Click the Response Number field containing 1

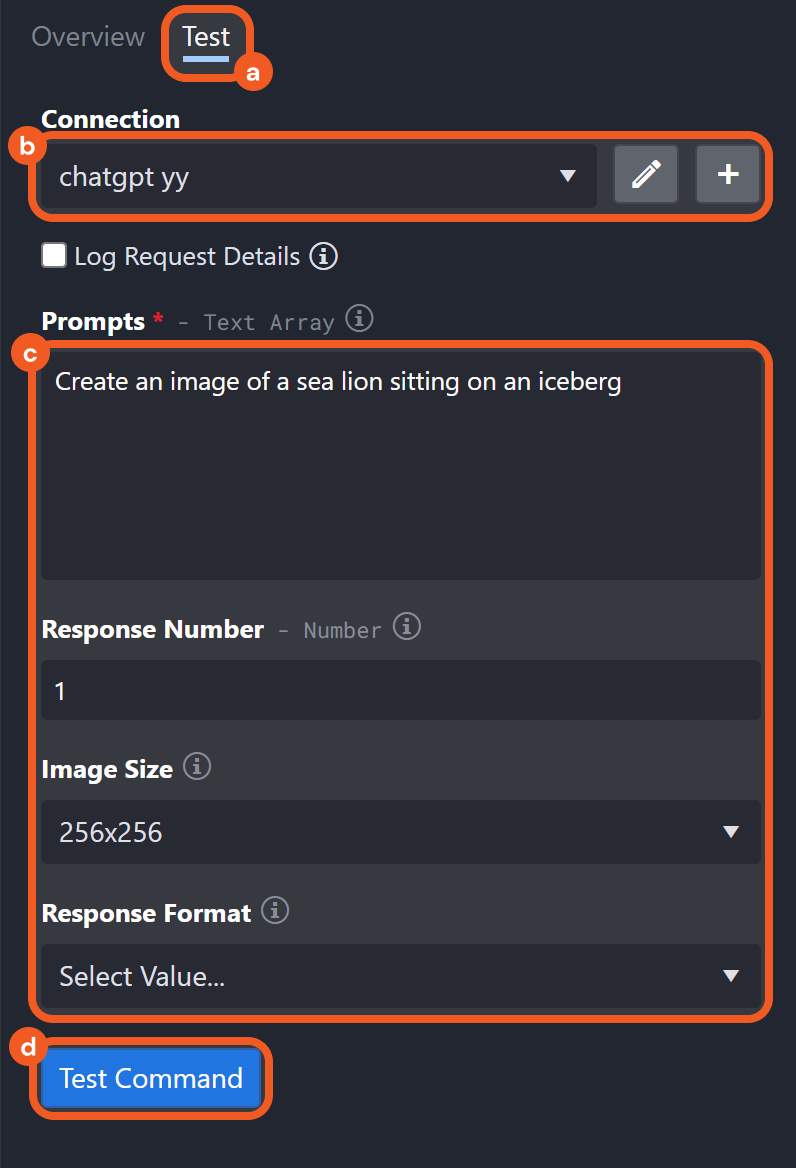(400, 690)
